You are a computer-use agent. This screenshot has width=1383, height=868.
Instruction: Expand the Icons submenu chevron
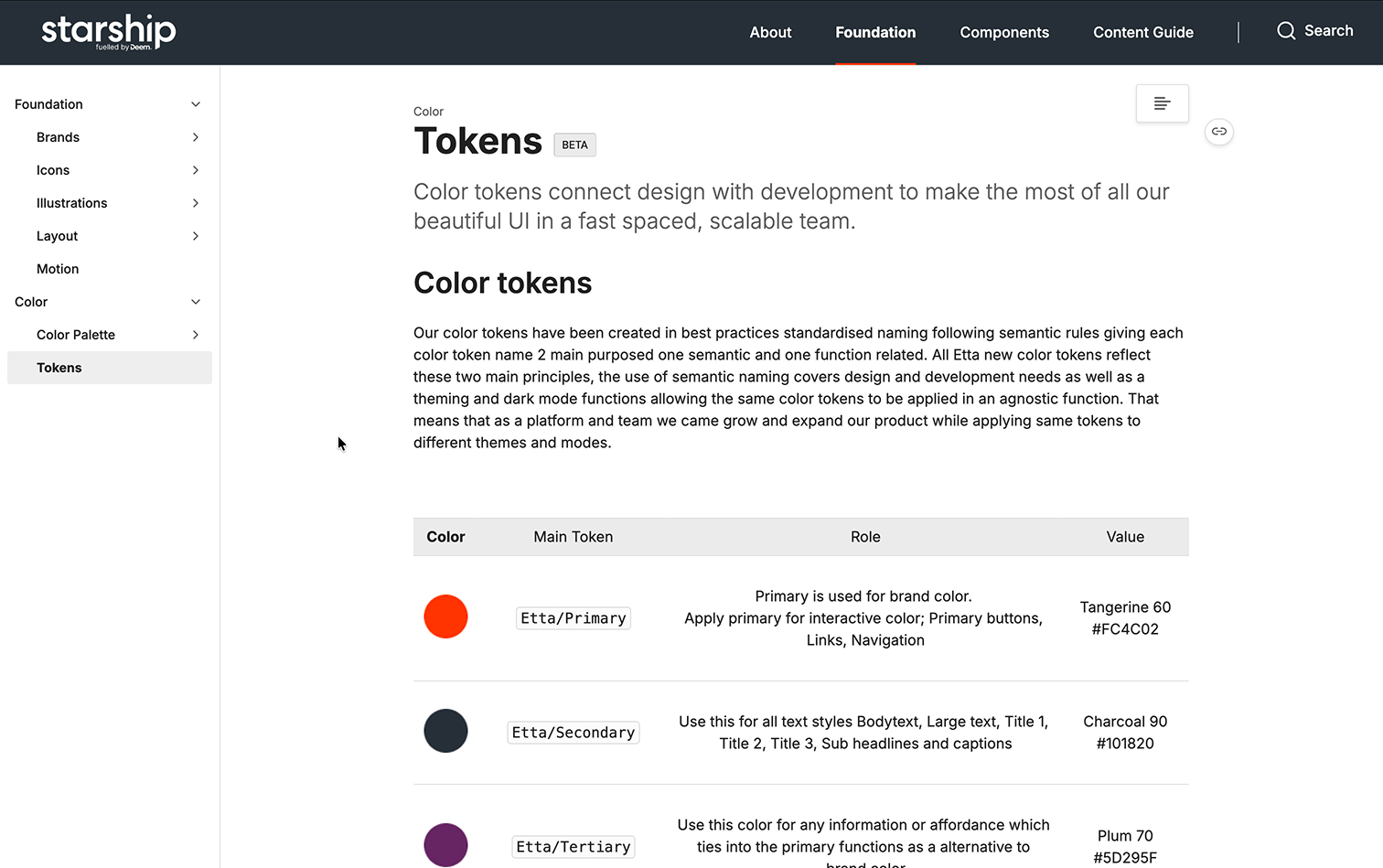[x=196, y=170]
